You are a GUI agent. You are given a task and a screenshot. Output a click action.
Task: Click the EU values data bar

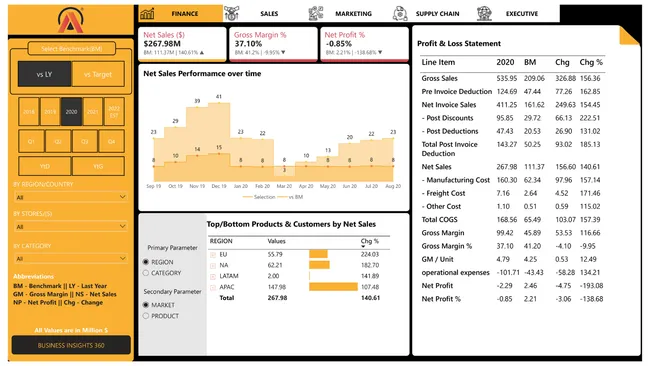tap(318, 254)
